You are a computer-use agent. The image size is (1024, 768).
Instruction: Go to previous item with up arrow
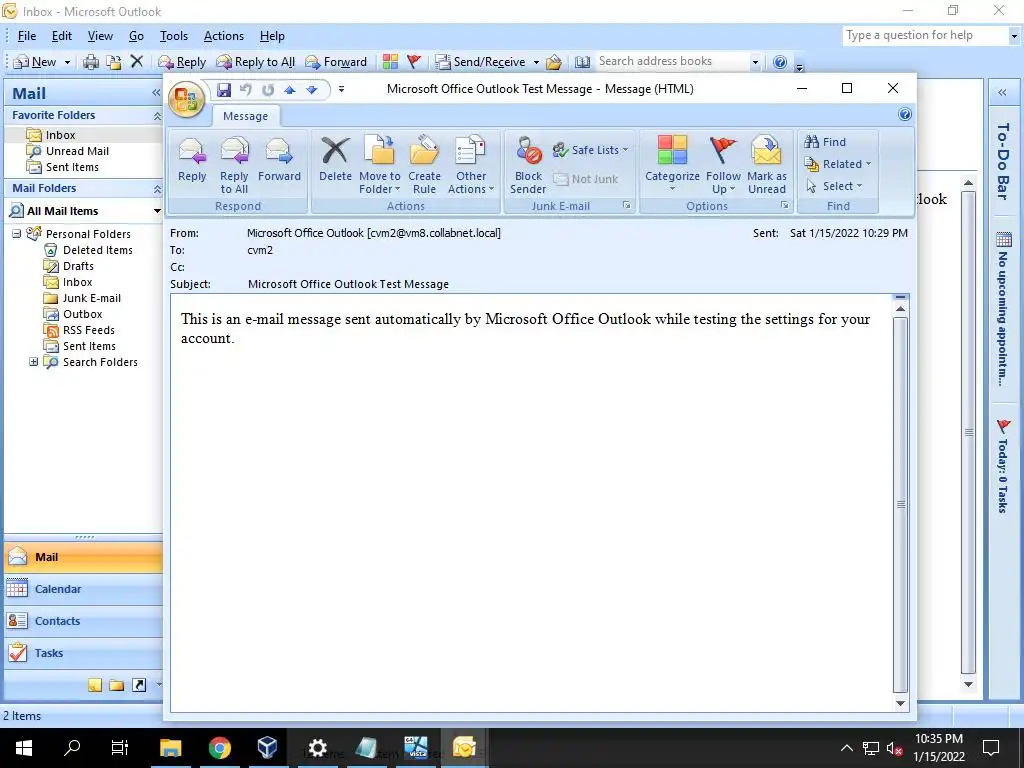click(289, 89)
